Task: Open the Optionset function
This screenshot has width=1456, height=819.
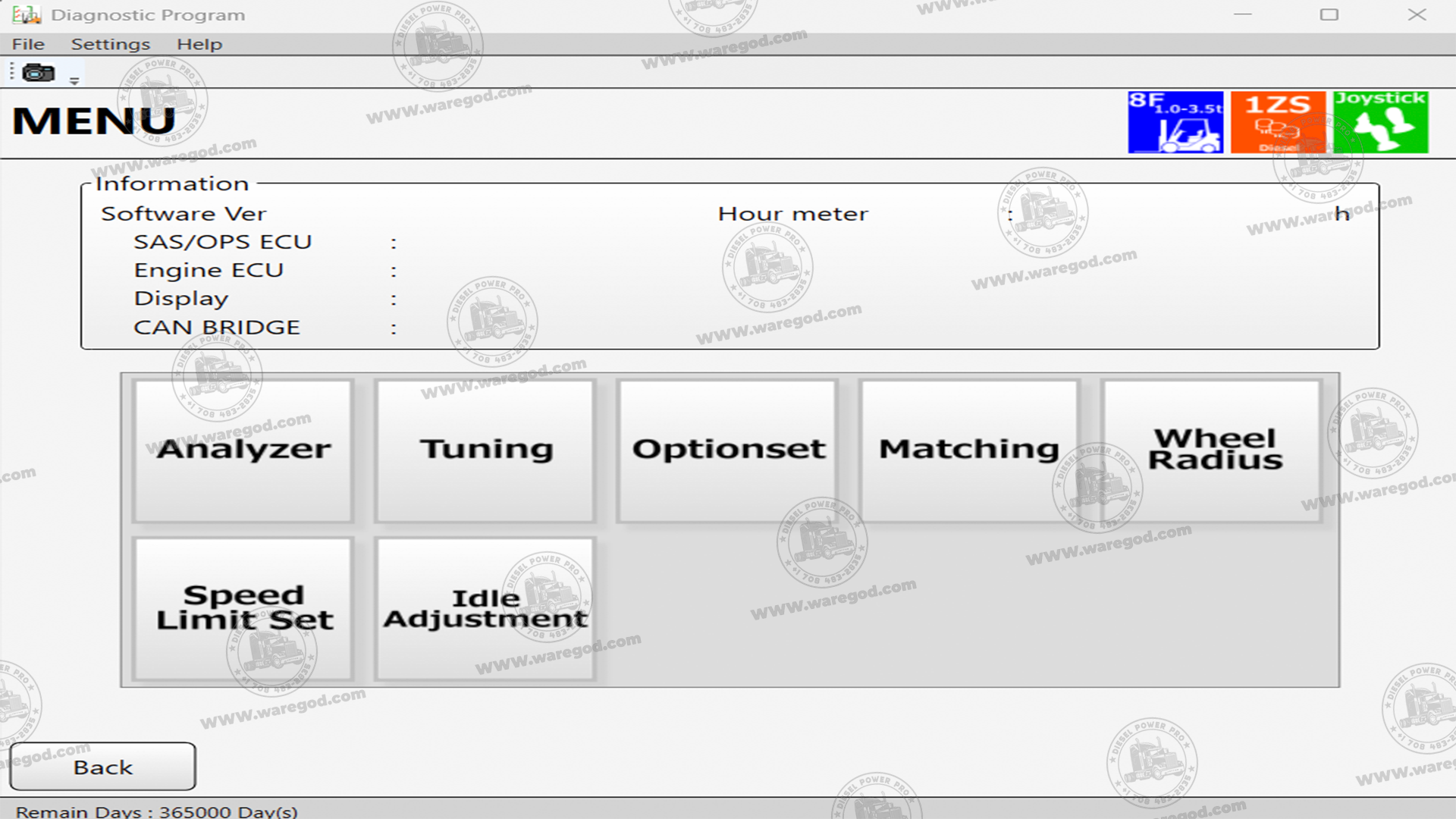Action: tap(728, 450)
